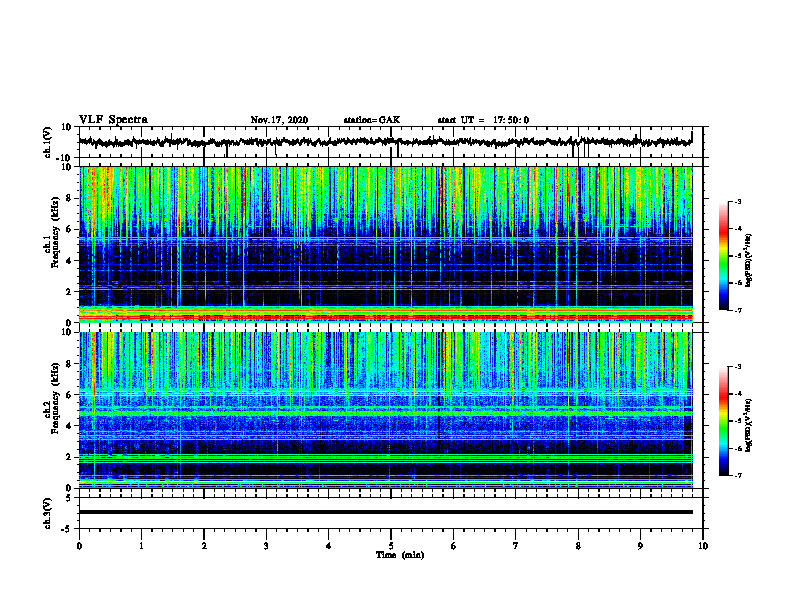The image size is (792, 612).
Task: Click the '-7' label on ch.1 colorbar
Action: pos(738,310)
